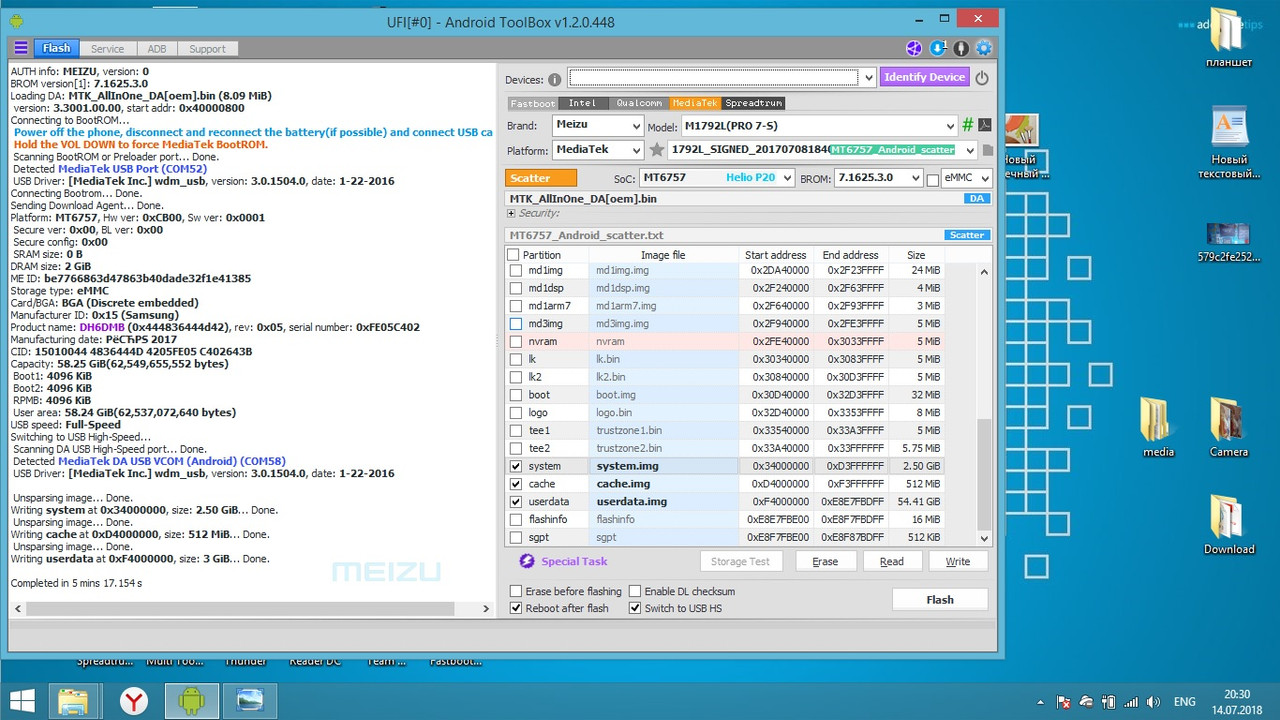The width and height of the screenshot is (1280, 720).
Task: Open the планшет folder on the desktop
Action: [1228, 40]
